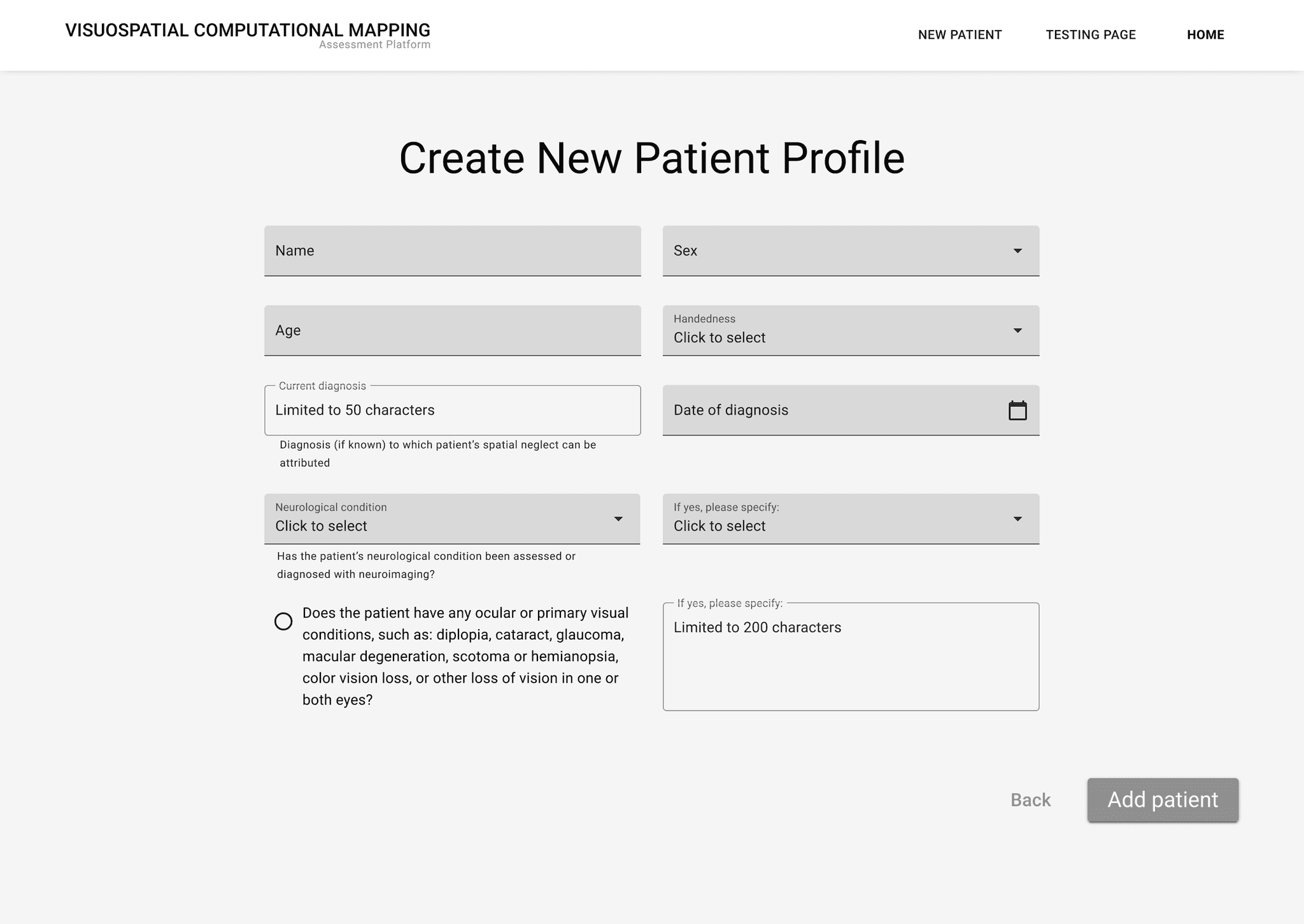Screen dimensions: 1304x924
Task: Focus the Name input field
Action: click(x=452, y=251)
